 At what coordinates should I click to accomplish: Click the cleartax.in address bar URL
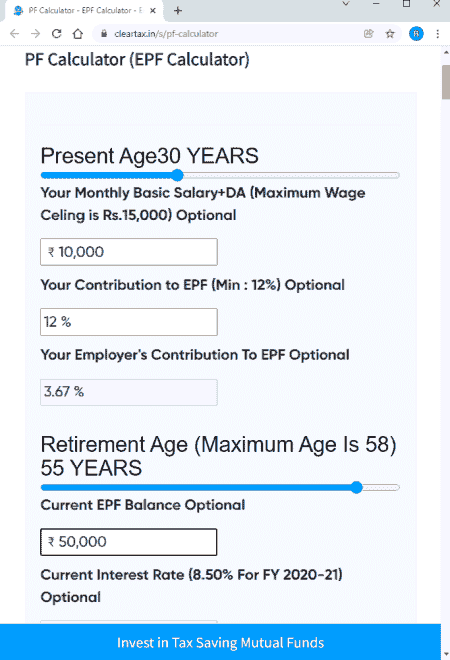(166, 34)
